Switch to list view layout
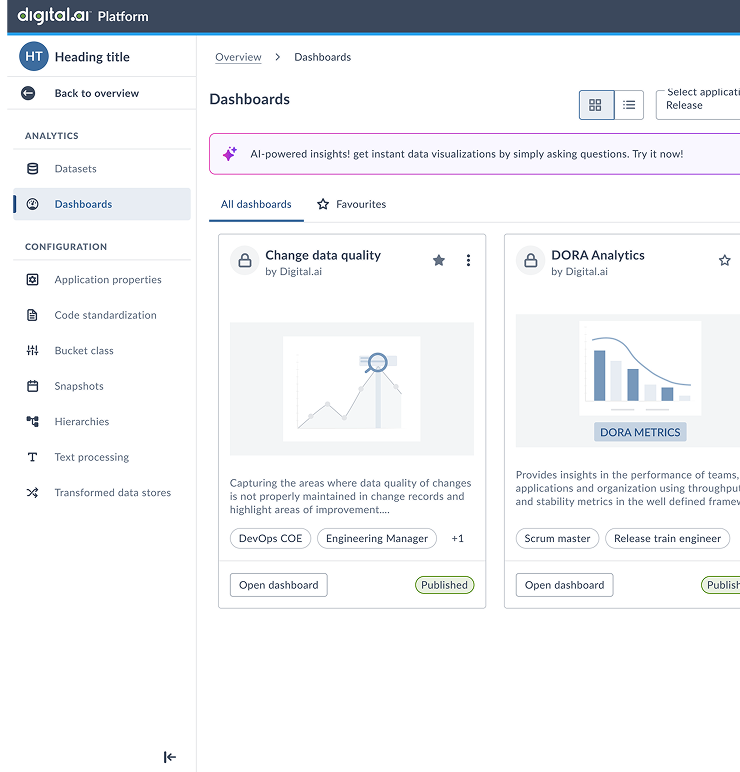740x772 pixels. coord(629,105)
